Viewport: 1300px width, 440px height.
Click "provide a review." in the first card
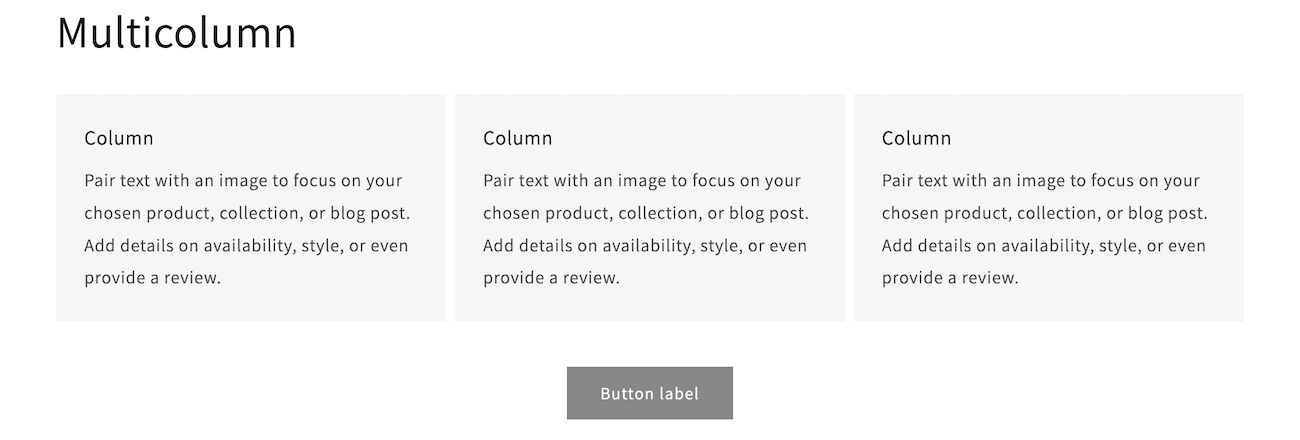[x=152, y=278]
